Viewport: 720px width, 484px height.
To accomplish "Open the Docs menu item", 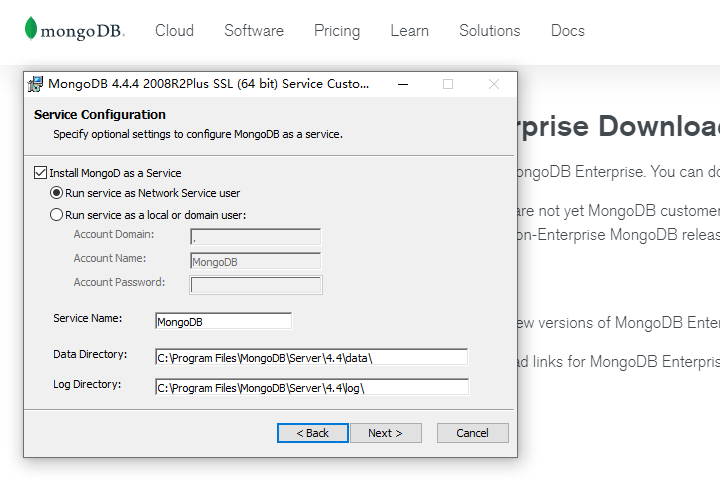I will (568, 31).
